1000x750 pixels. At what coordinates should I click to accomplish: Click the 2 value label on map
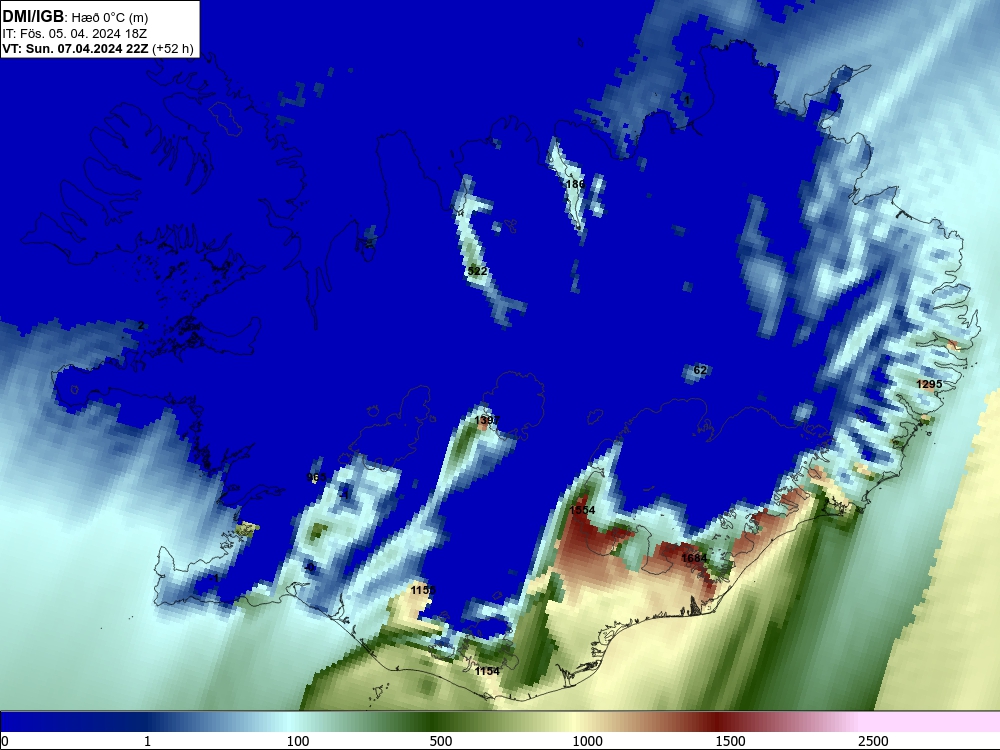coord(141,326)
